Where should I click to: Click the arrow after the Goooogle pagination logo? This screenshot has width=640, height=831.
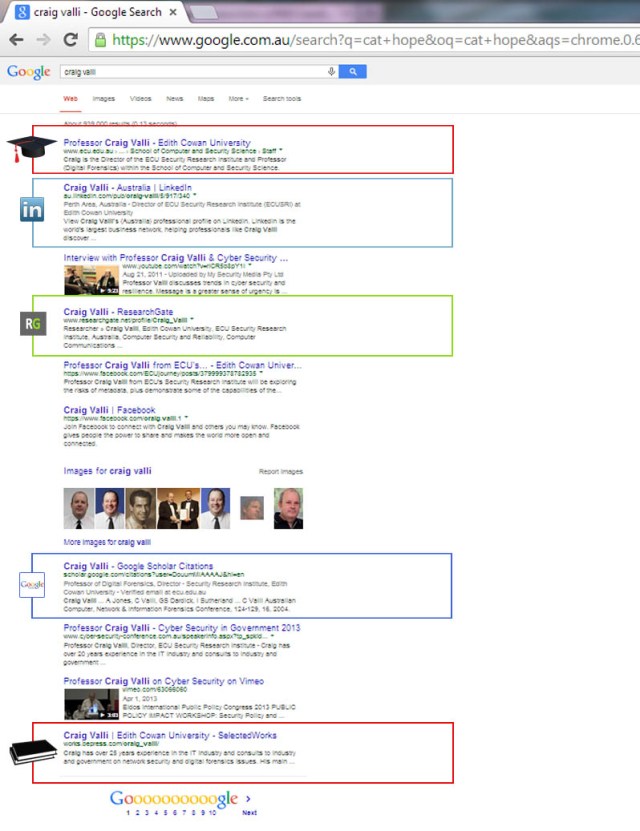pos(248,799)
